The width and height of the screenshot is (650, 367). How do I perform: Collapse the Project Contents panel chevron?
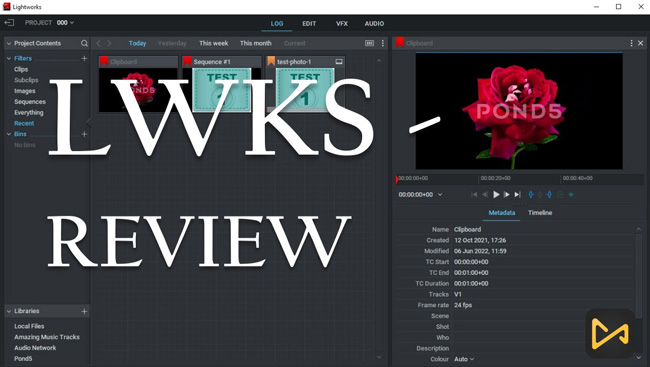point(9,43)
